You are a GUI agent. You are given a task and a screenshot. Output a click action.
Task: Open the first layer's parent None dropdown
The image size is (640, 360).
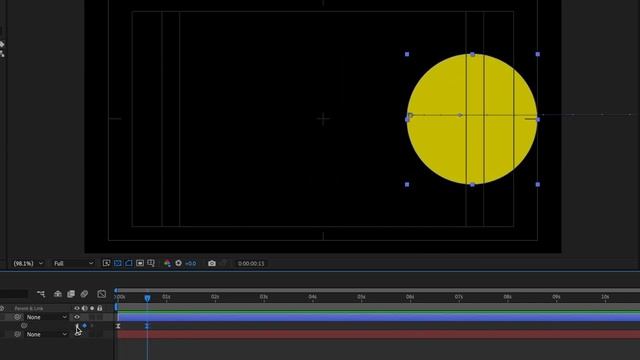tap(46, 317)
